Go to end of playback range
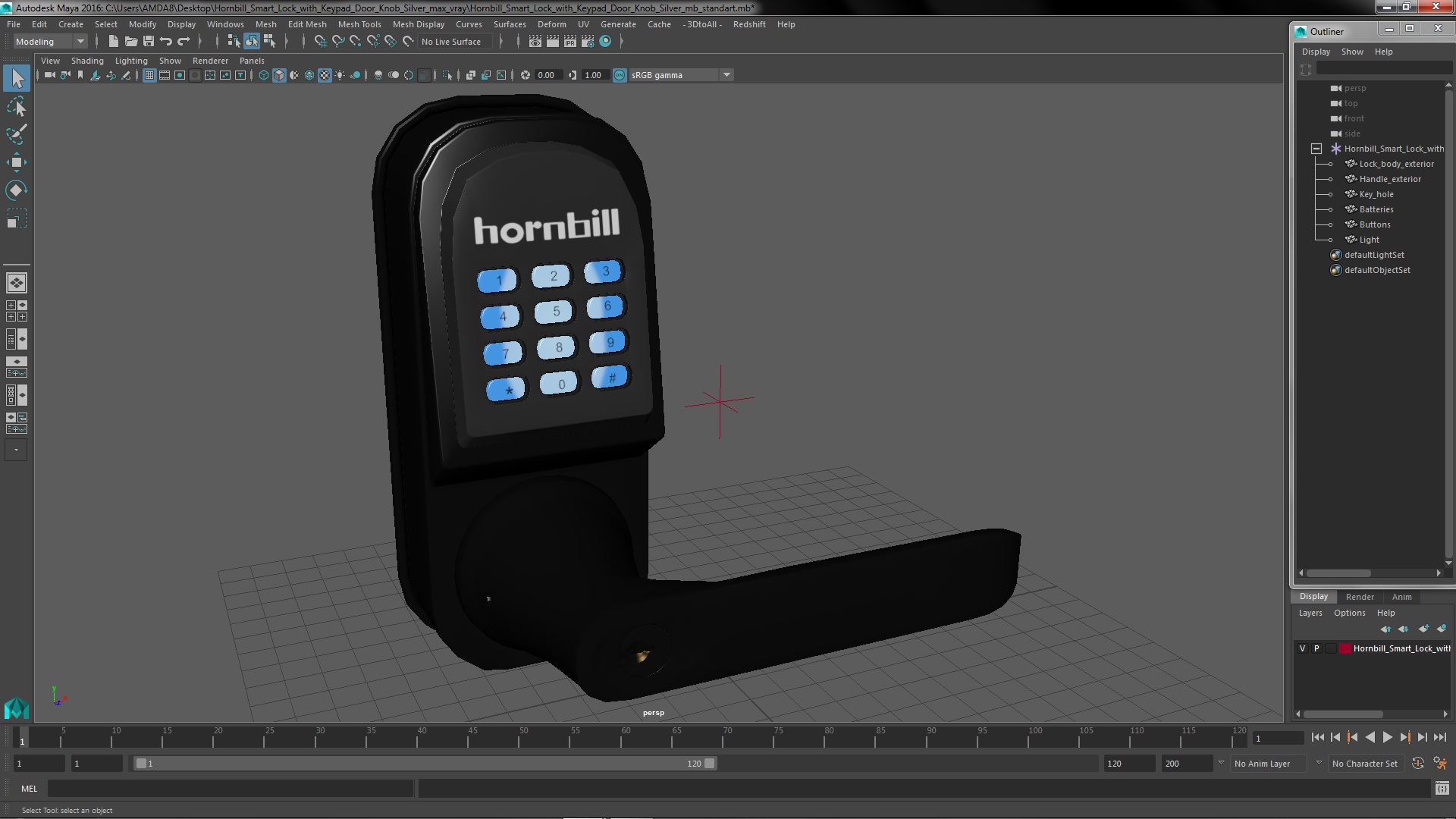The height and width of the screenshot is (819, 1456). point(1440,737)
